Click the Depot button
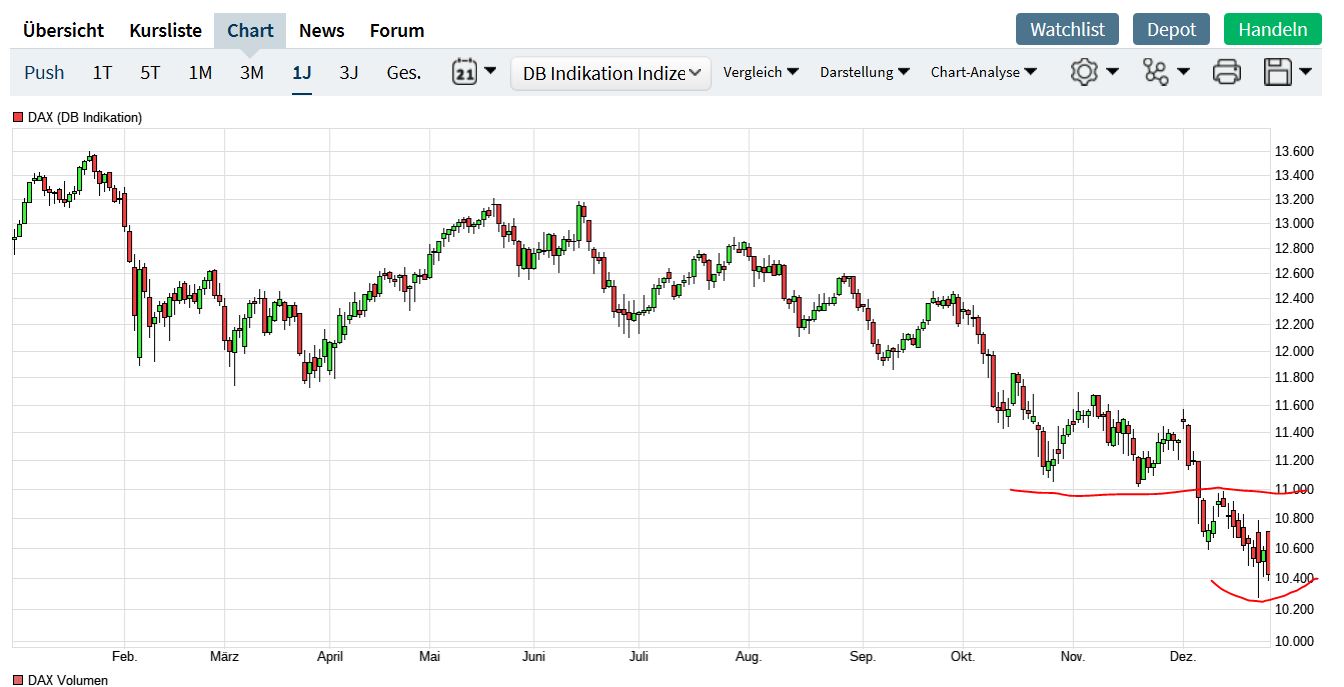 point(1171,29)
